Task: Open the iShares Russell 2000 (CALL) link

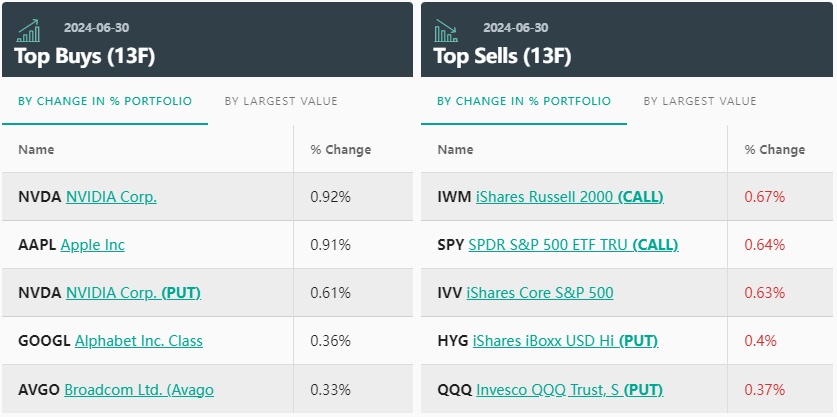Action: [569, 197]
